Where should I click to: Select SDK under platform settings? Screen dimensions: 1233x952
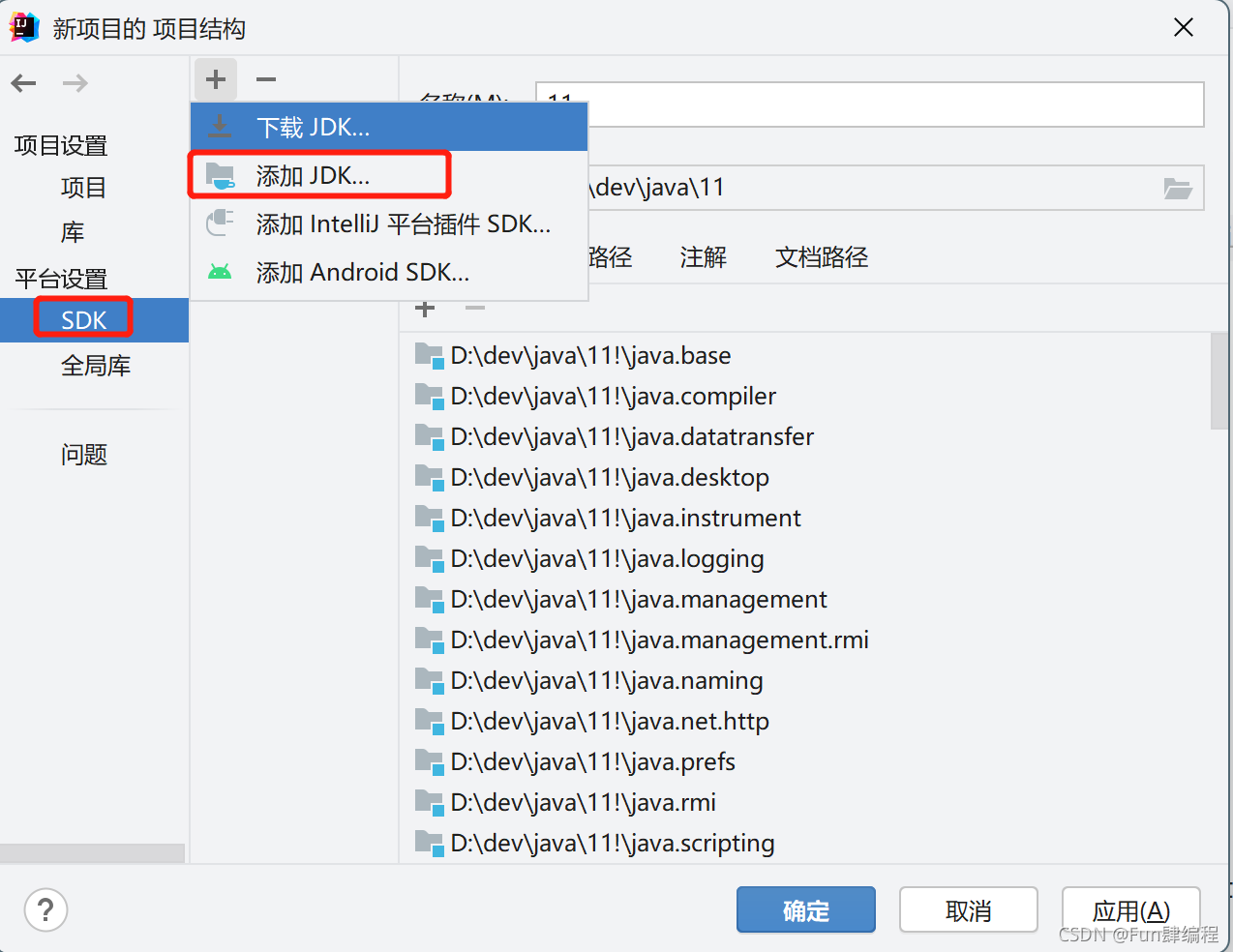coord(94,320)
